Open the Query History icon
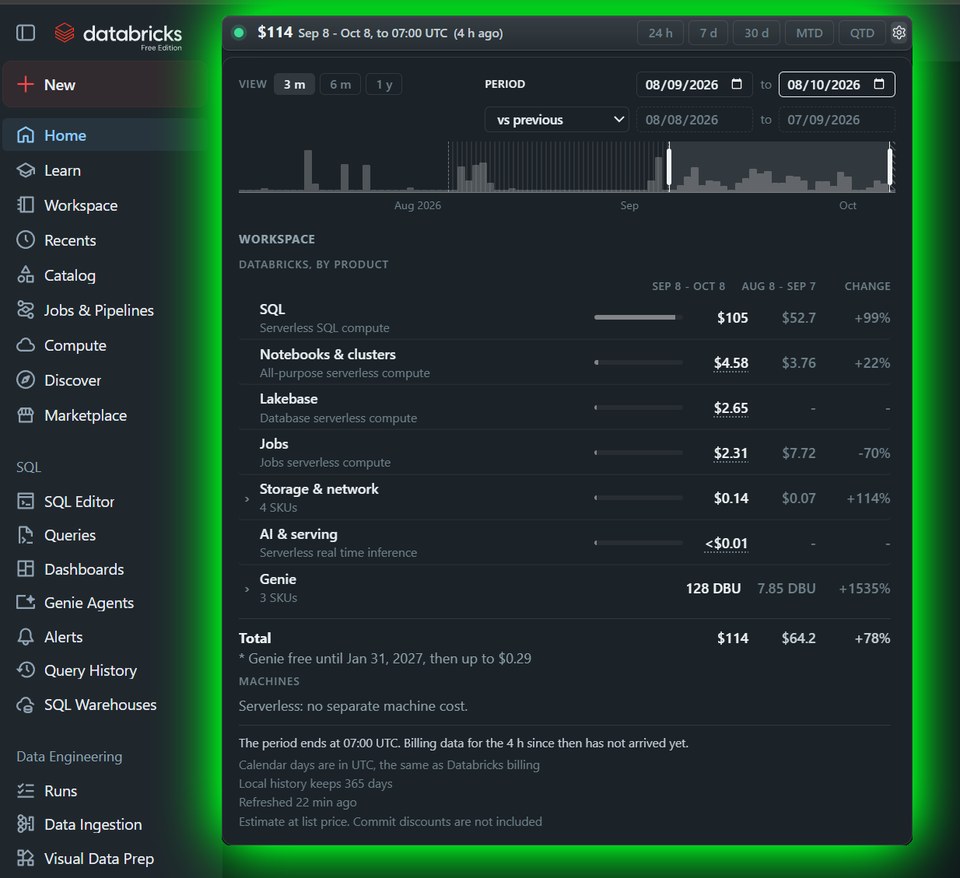The width and height of the screenshot is (960, 878). pyautogui.click(x=25, y=670)
